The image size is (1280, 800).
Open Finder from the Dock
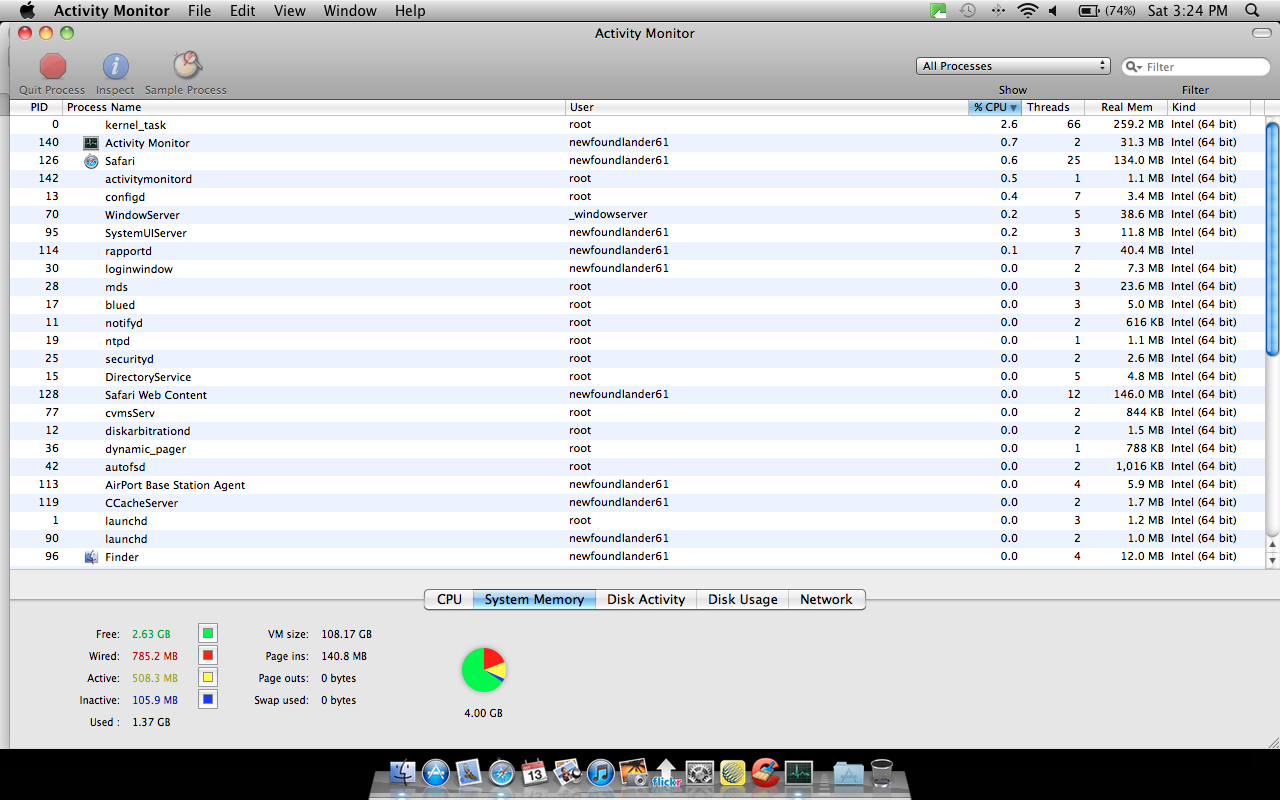403,772
